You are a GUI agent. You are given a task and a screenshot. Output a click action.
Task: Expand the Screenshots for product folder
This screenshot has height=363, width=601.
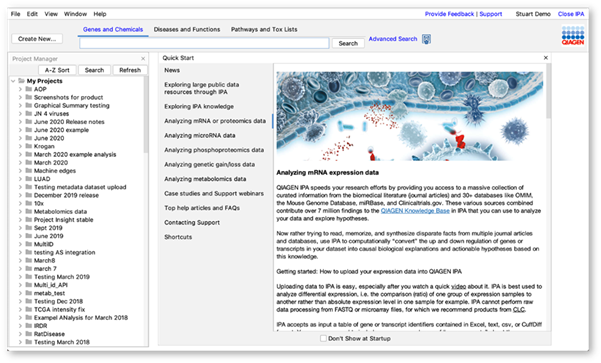click(20, 97)
